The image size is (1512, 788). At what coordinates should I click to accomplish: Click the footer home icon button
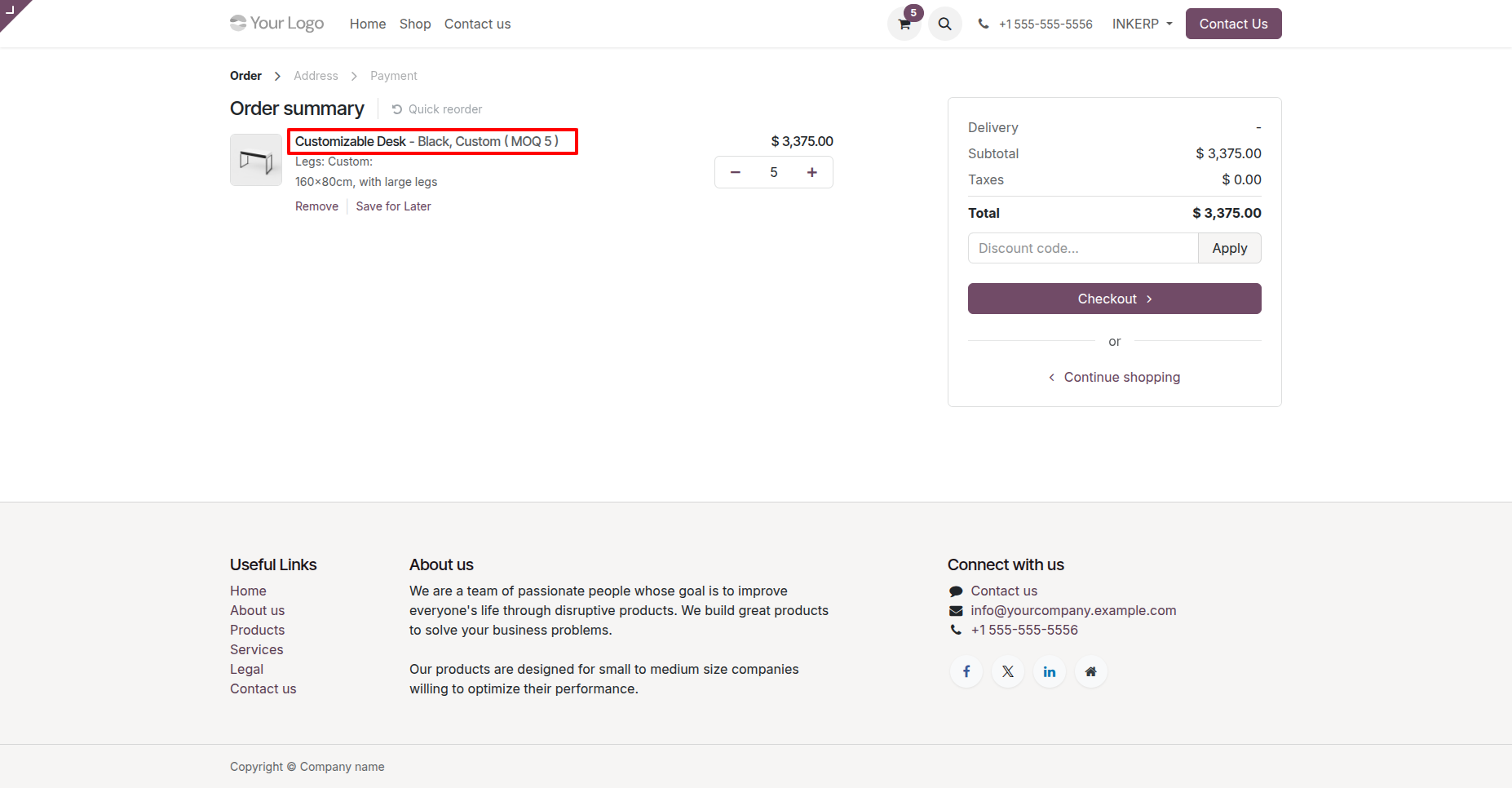(1091, 671)
